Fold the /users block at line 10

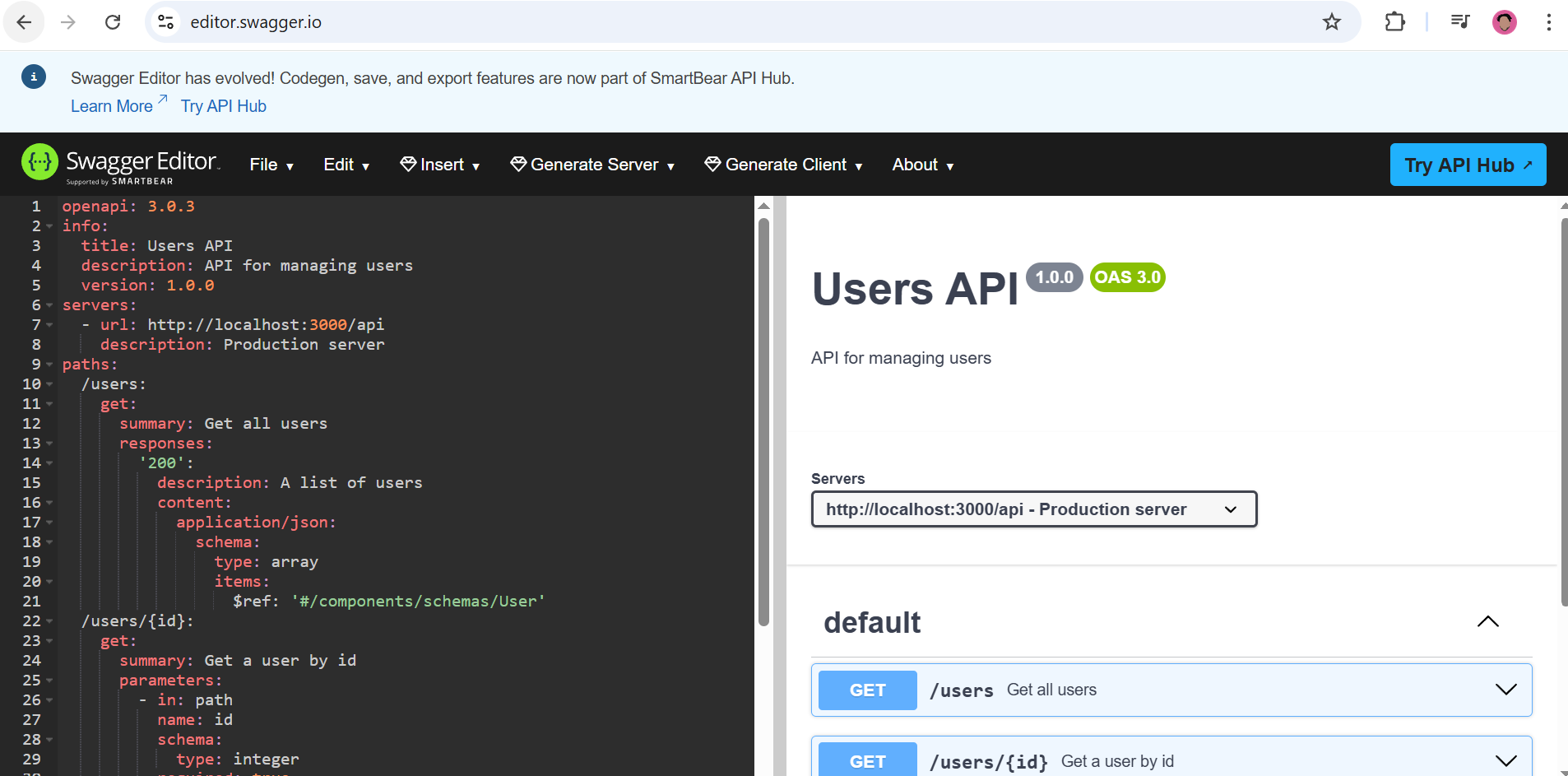(x=49, y=384)
